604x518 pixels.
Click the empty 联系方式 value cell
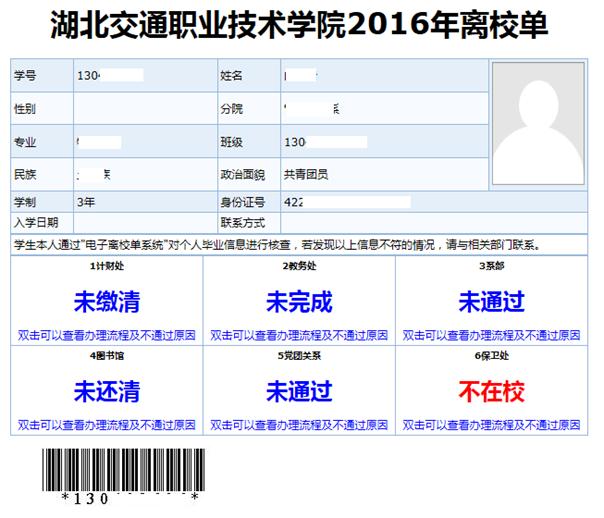(x=383, y=222)
